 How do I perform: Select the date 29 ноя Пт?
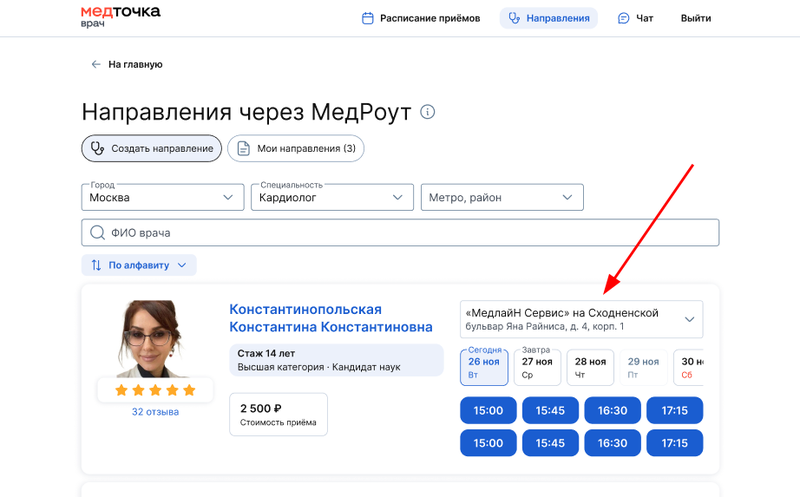(643, 367)
